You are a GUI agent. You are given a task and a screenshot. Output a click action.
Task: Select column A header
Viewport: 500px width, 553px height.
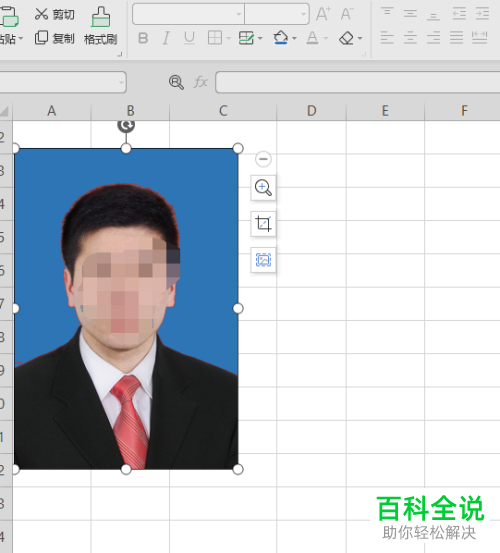52,111
